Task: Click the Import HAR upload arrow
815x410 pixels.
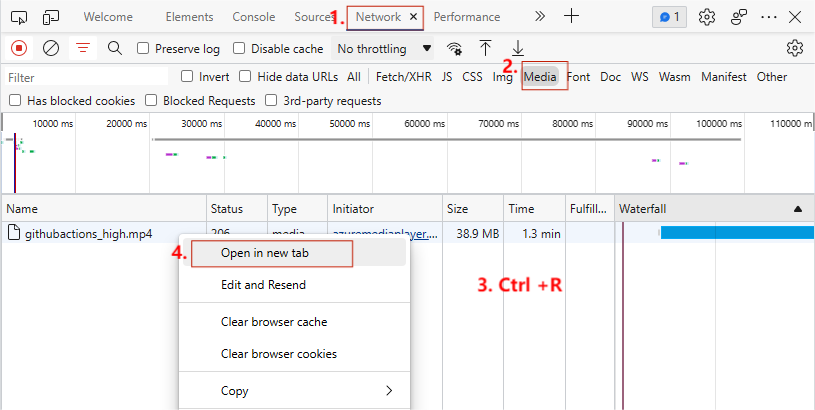Action: (486, 48)
